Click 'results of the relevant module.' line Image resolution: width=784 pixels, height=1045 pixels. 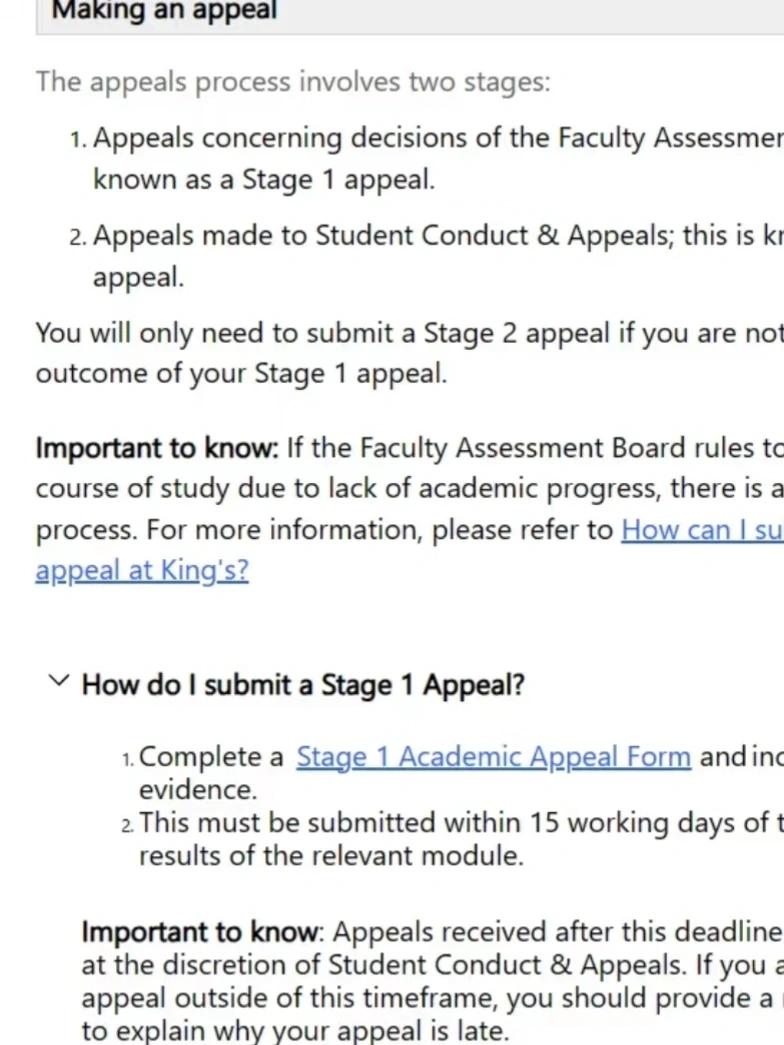point(331,855)
